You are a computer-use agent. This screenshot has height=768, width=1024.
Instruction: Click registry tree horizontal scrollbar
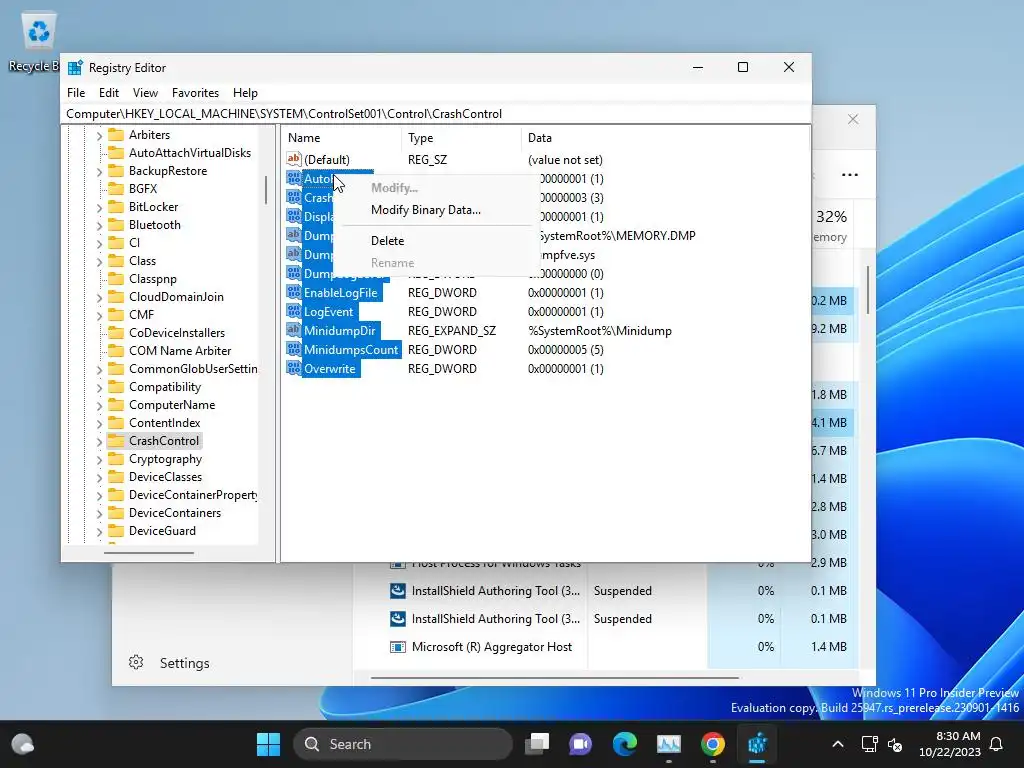(149, 553)
